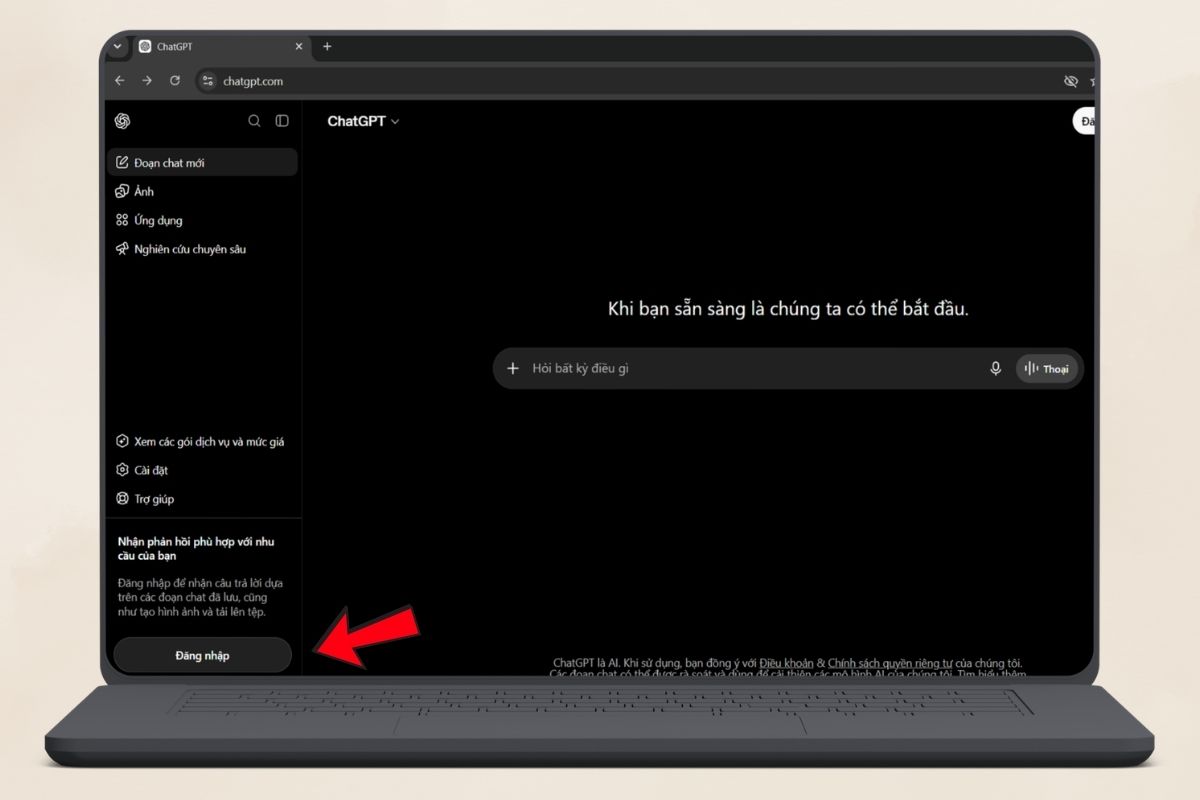Open the Ảnh section
This screenshot has width=1200, height=800.
pyautogui.click(x=202, y=191)
